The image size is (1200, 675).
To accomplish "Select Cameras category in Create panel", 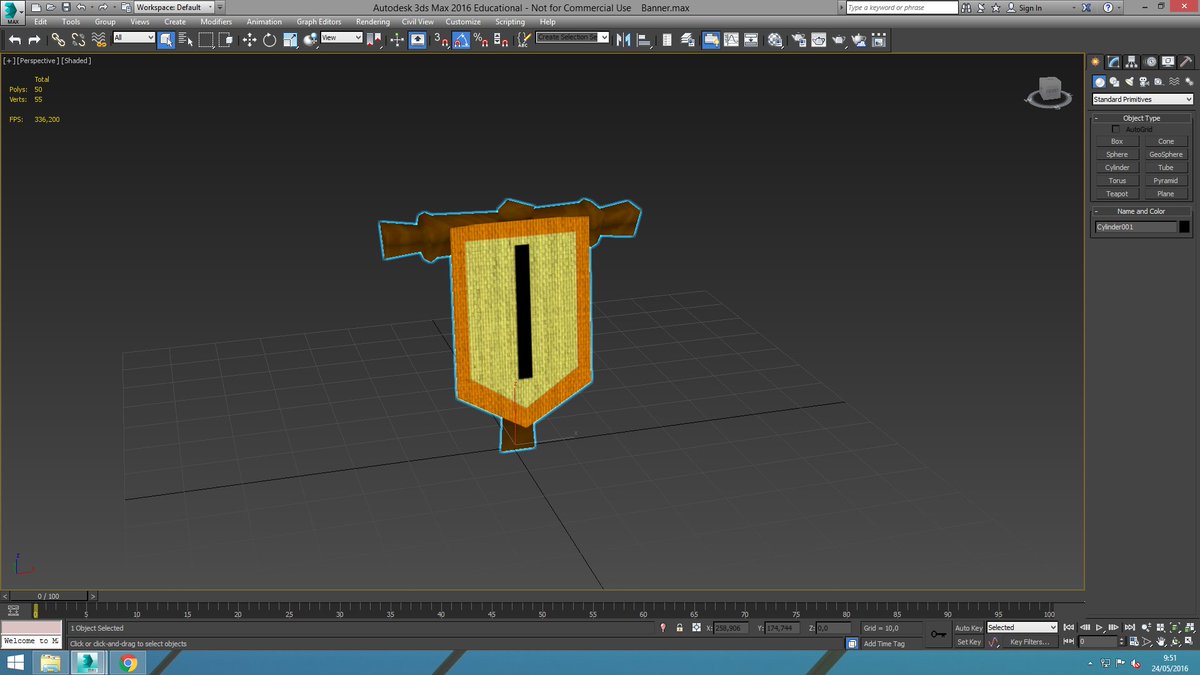I will tap(1144, 81).
